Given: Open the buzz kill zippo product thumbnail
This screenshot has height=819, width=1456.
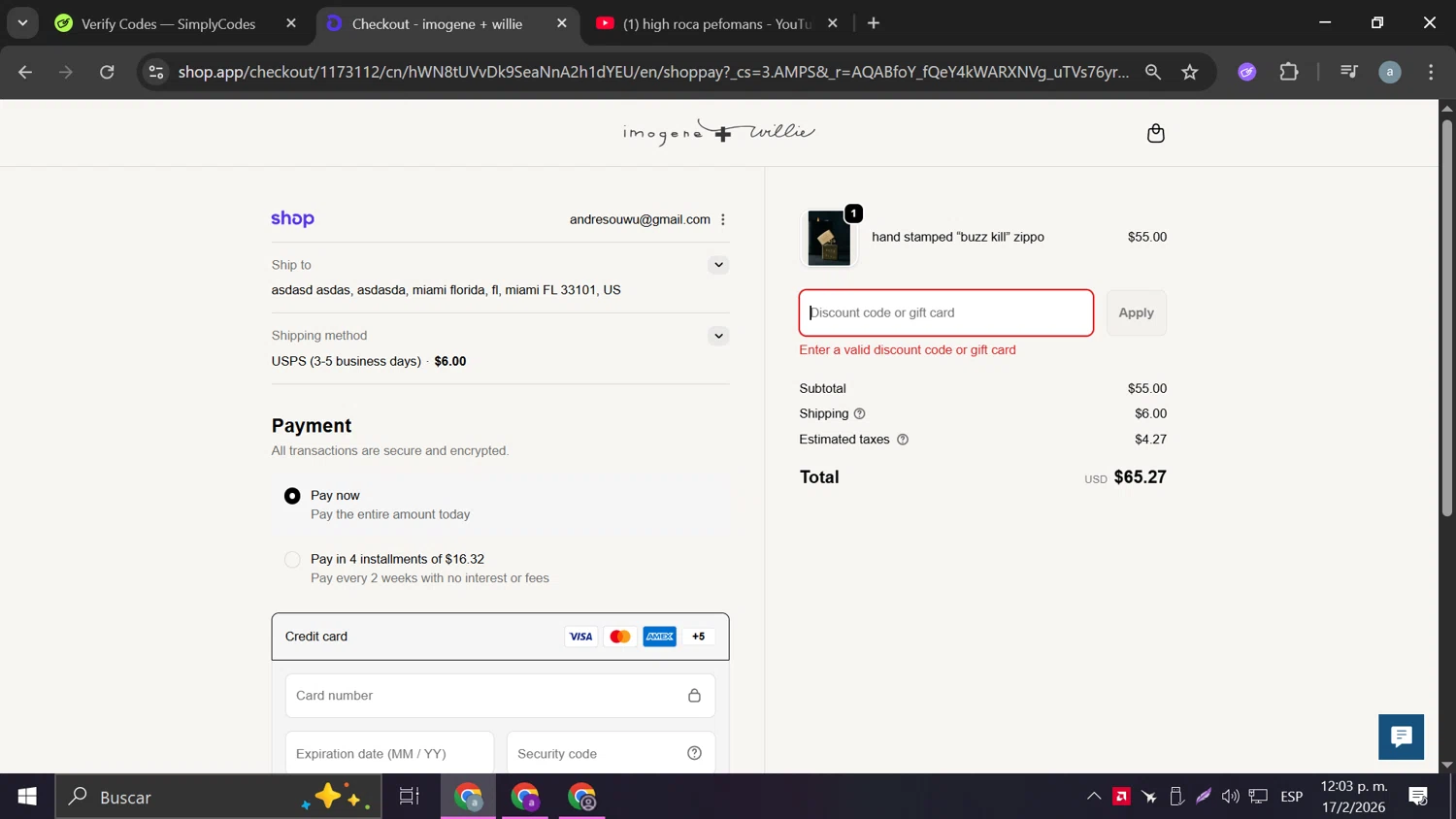Looking at the screenshot, I should pos(829,238).
